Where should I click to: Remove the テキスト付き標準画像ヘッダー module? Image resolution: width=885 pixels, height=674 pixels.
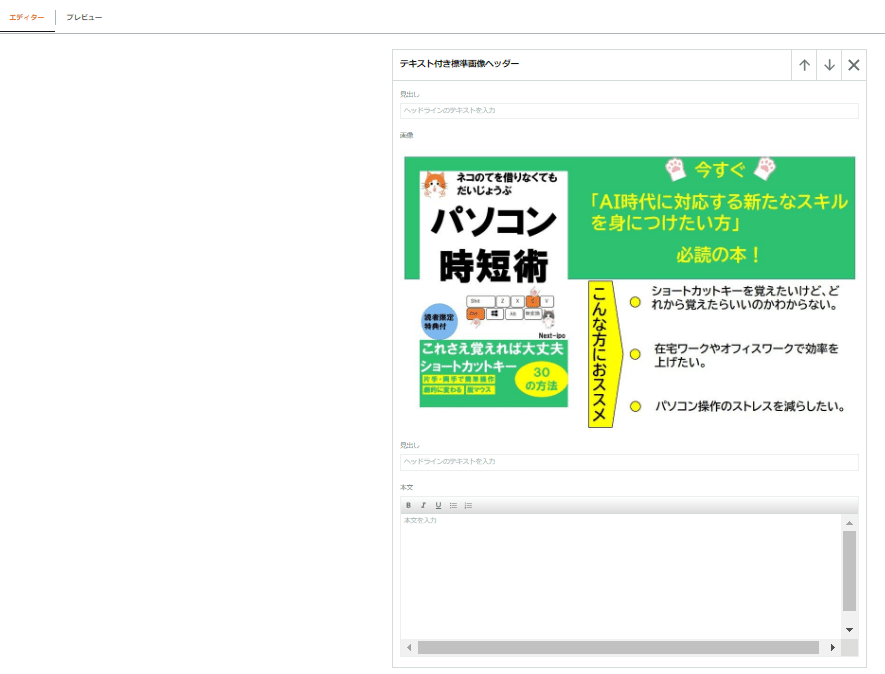click(853, 65)
